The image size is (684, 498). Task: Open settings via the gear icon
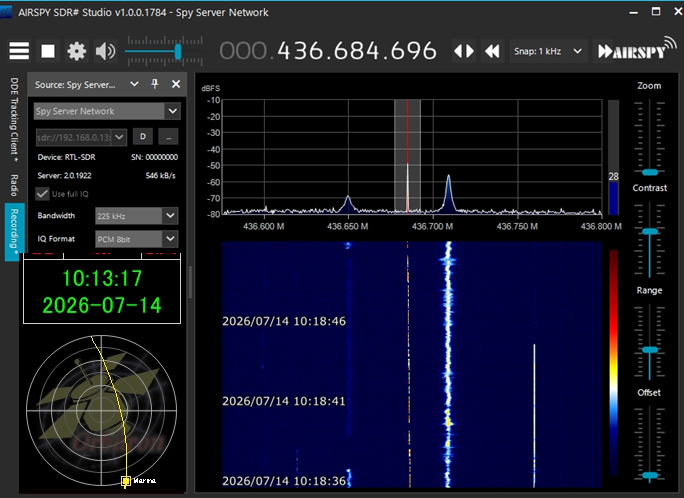(76, 51)
